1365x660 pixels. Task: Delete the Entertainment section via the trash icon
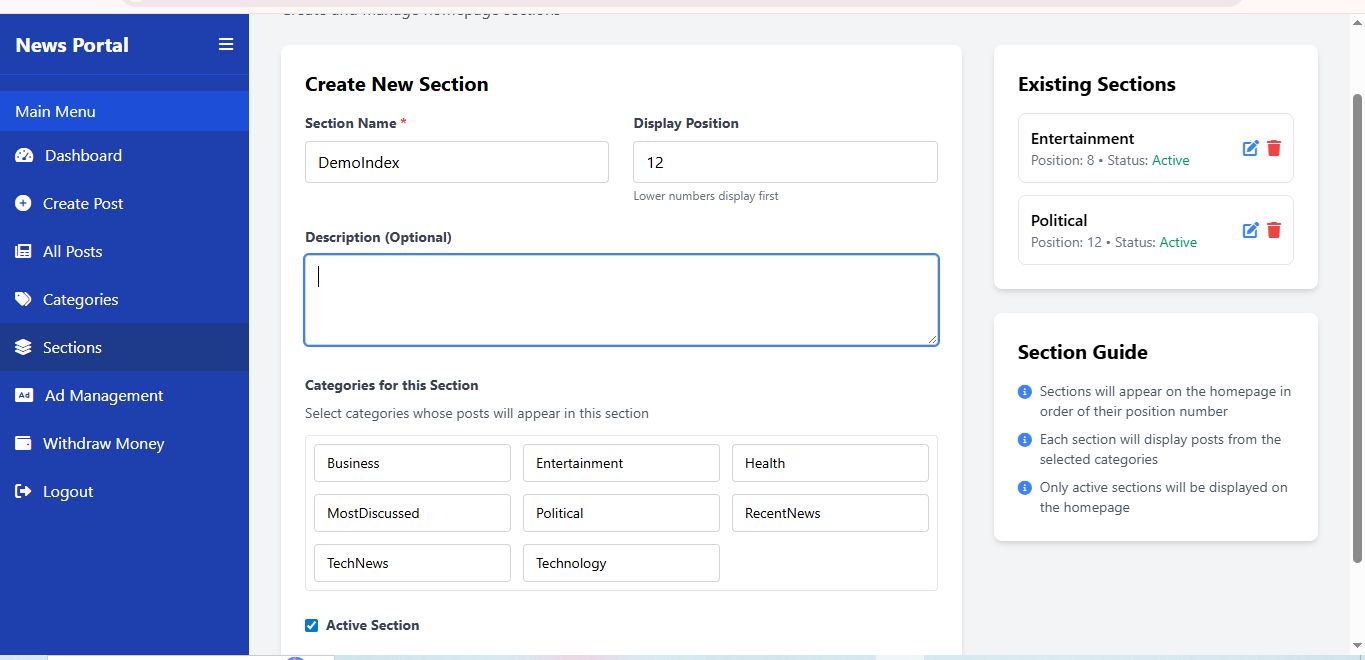[1274, 148]
